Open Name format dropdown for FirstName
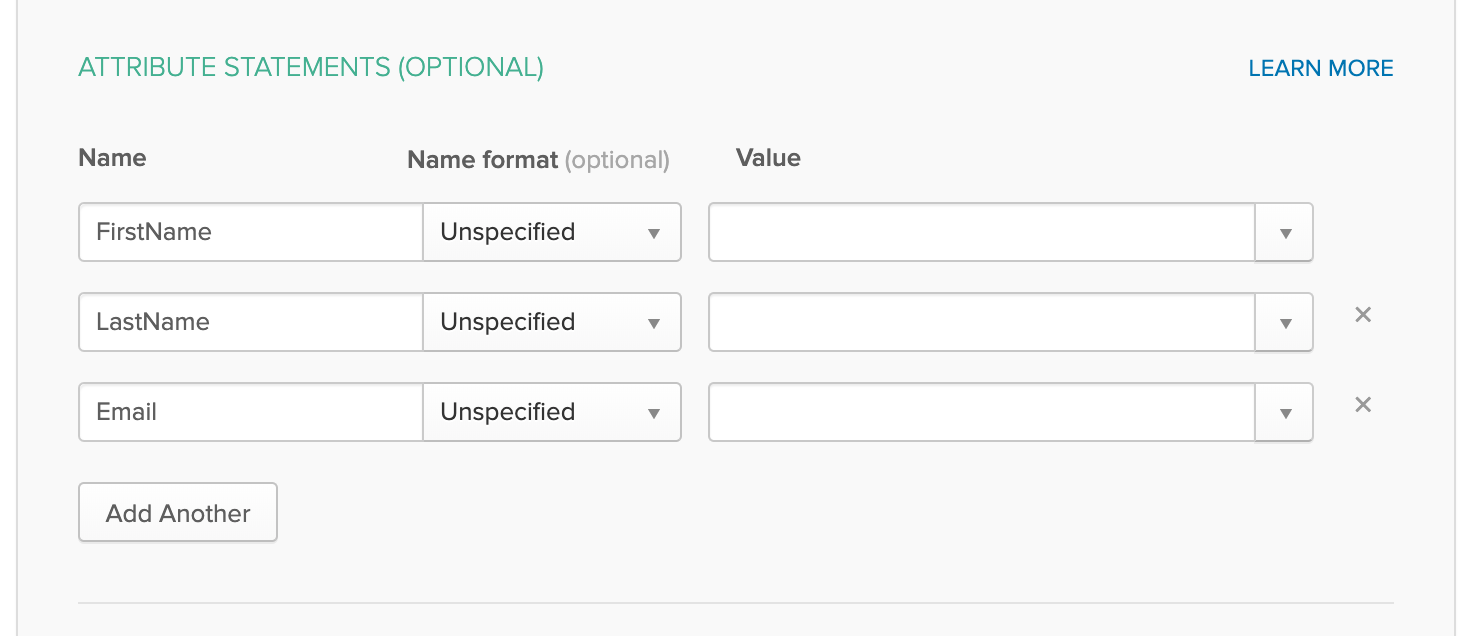The width and height of the screenshot is (1474, 636). (x=552, y=232)
